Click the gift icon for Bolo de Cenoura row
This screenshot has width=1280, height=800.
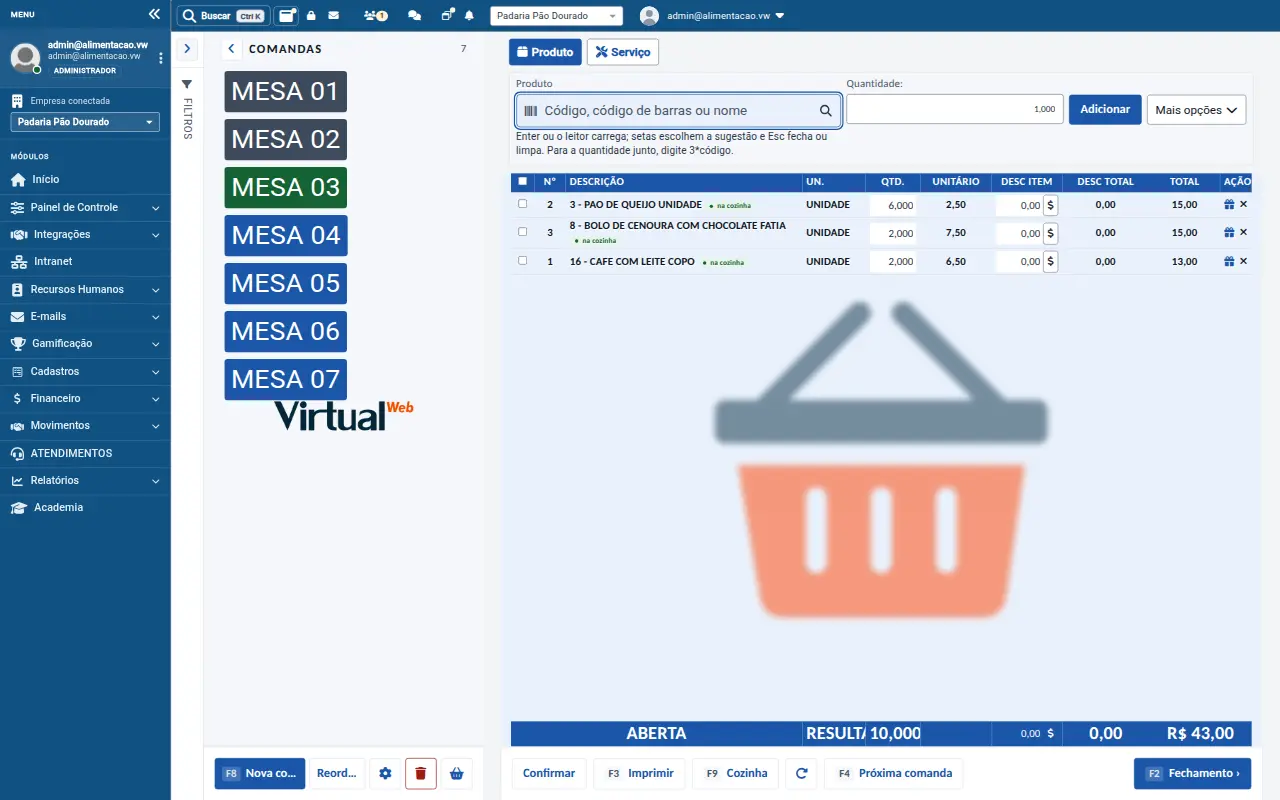pos(1229,232)
